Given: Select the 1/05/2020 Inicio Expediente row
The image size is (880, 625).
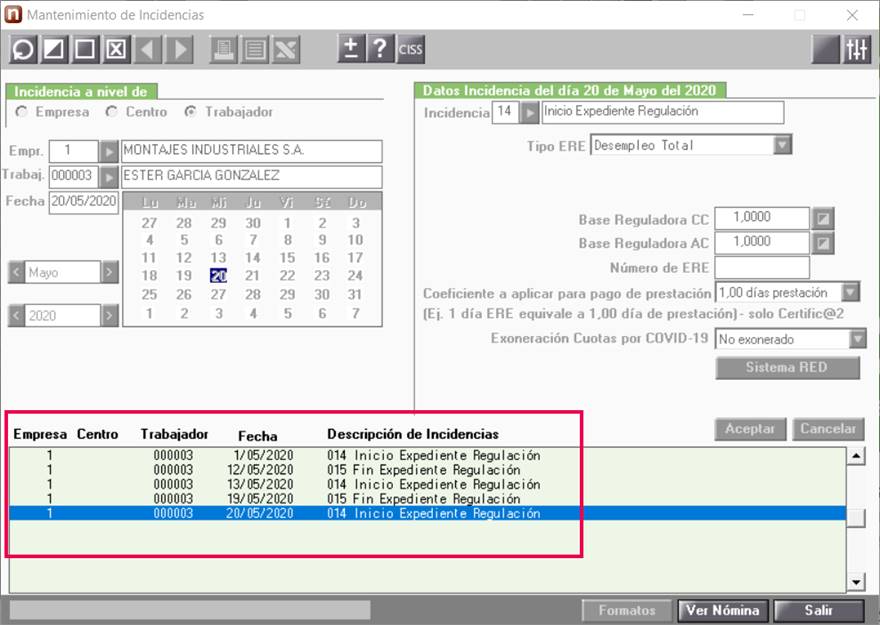Looking at the screenshot, I should 427,455.
